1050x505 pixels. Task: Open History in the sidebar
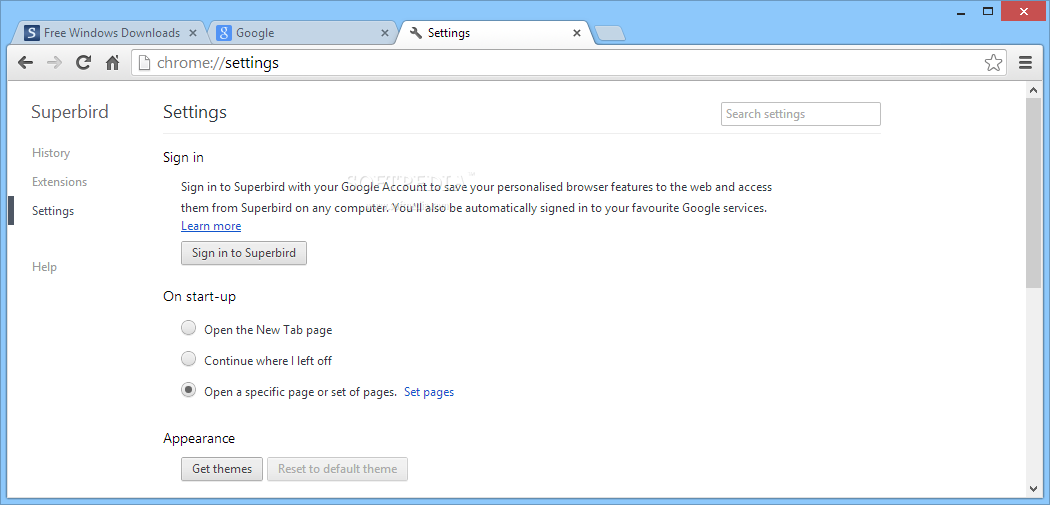click(51, 153)
